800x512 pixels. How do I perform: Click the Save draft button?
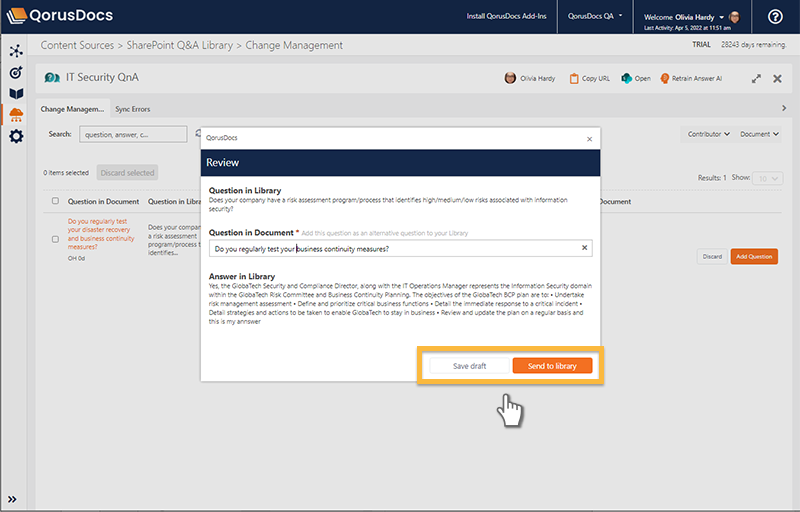(469, 366)
